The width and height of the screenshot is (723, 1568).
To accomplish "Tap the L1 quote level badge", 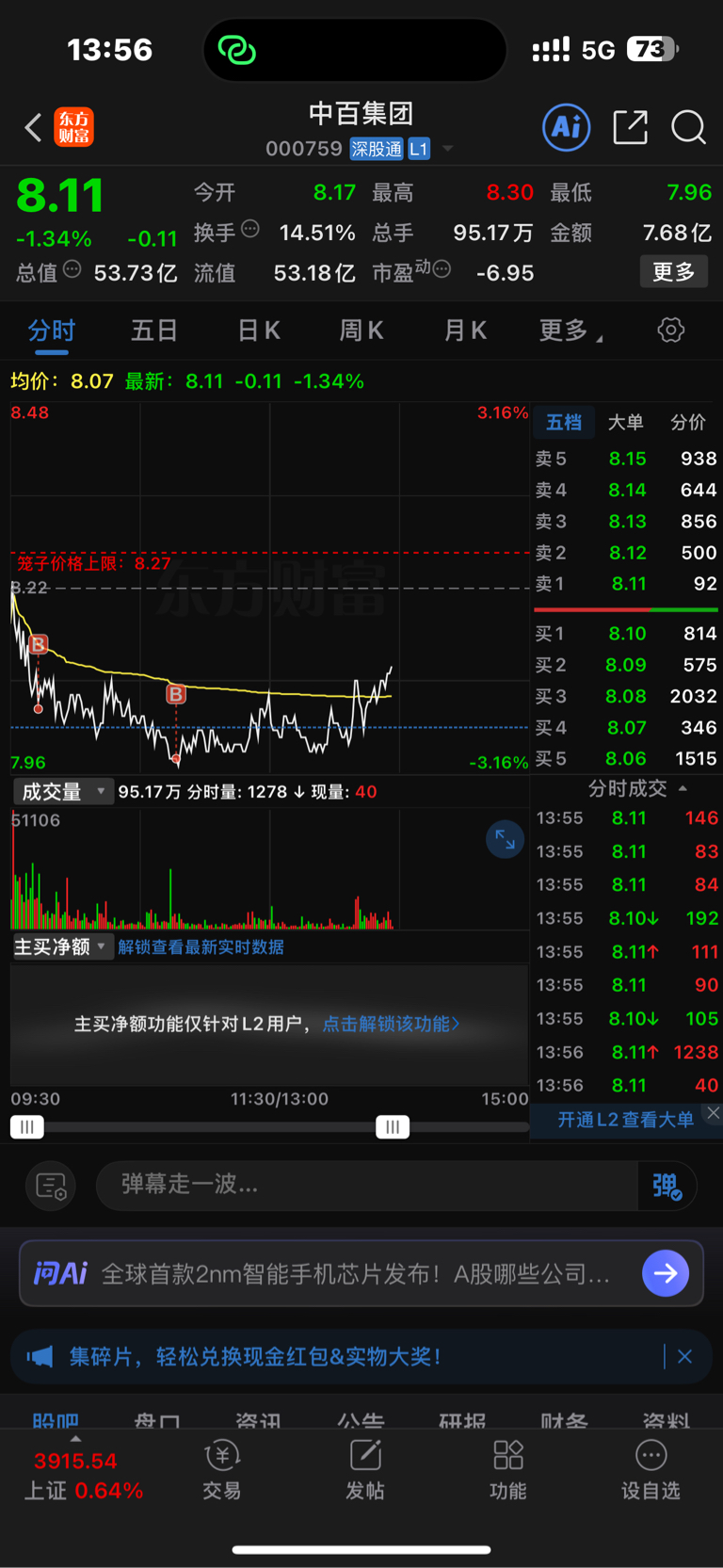I will 419,149.
